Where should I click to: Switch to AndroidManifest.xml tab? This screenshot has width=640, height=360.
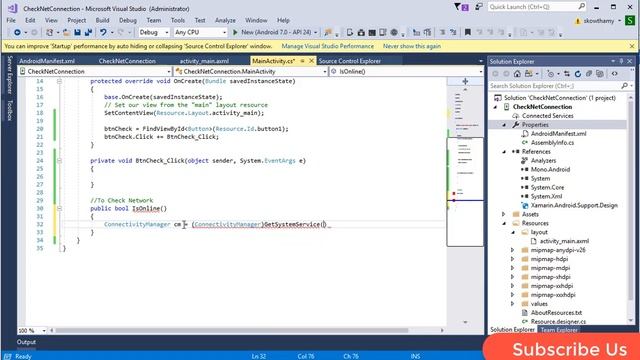[x=47, y=61]
